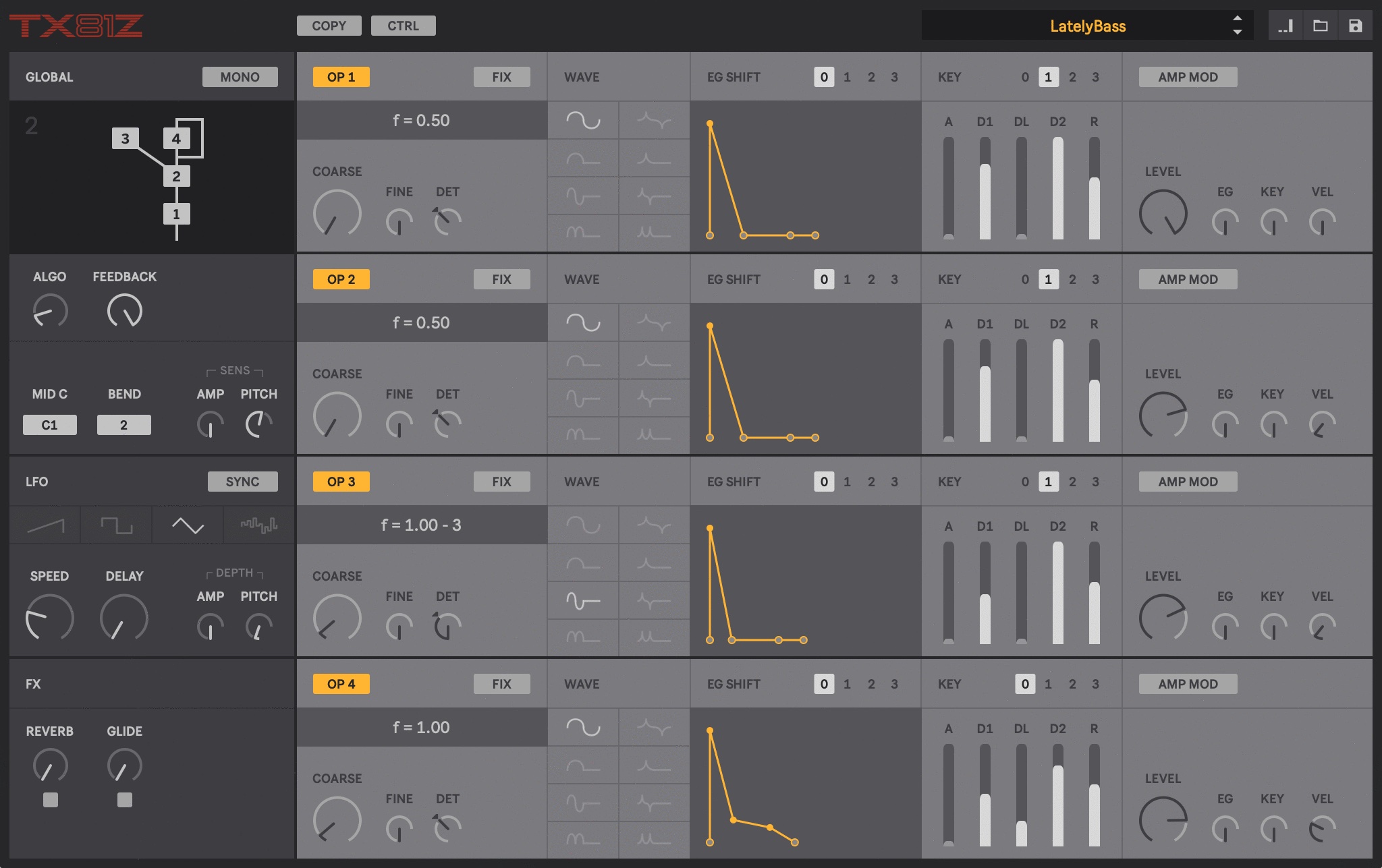1382x868 pixels.
Task: Toggle the MONO mode button
Action: [240, 77]
